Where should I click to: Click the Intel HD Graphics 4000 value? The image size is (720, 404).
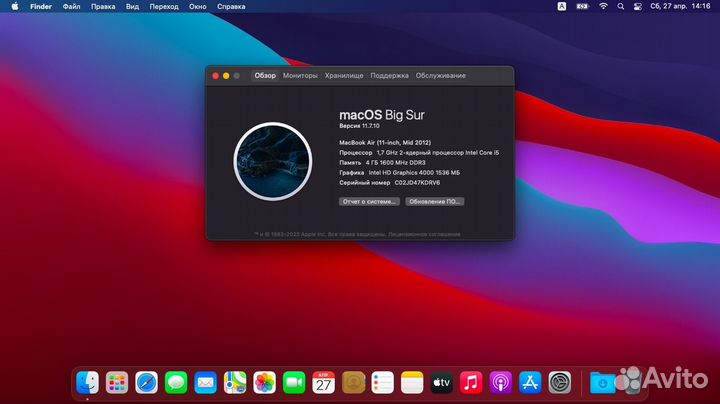[x=414, y=173]
